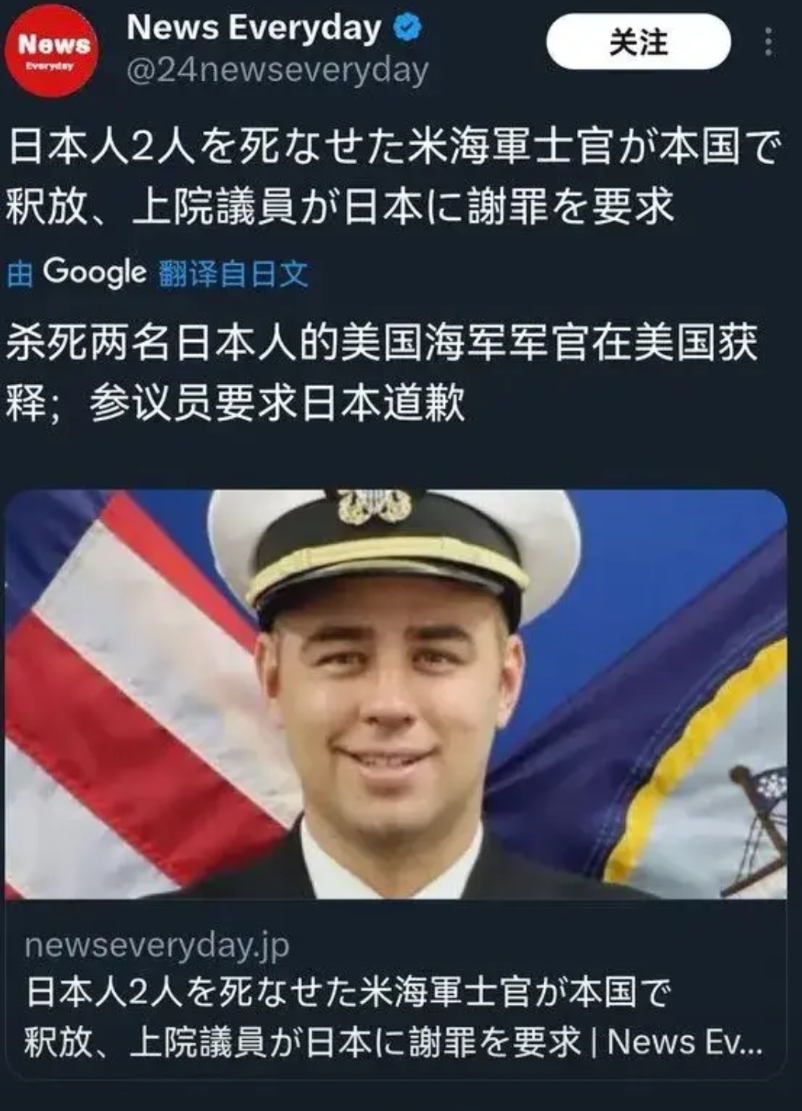802x1111 pixels.
Task: Tap 翻译自日文 translation link
Action: (234, 273)
